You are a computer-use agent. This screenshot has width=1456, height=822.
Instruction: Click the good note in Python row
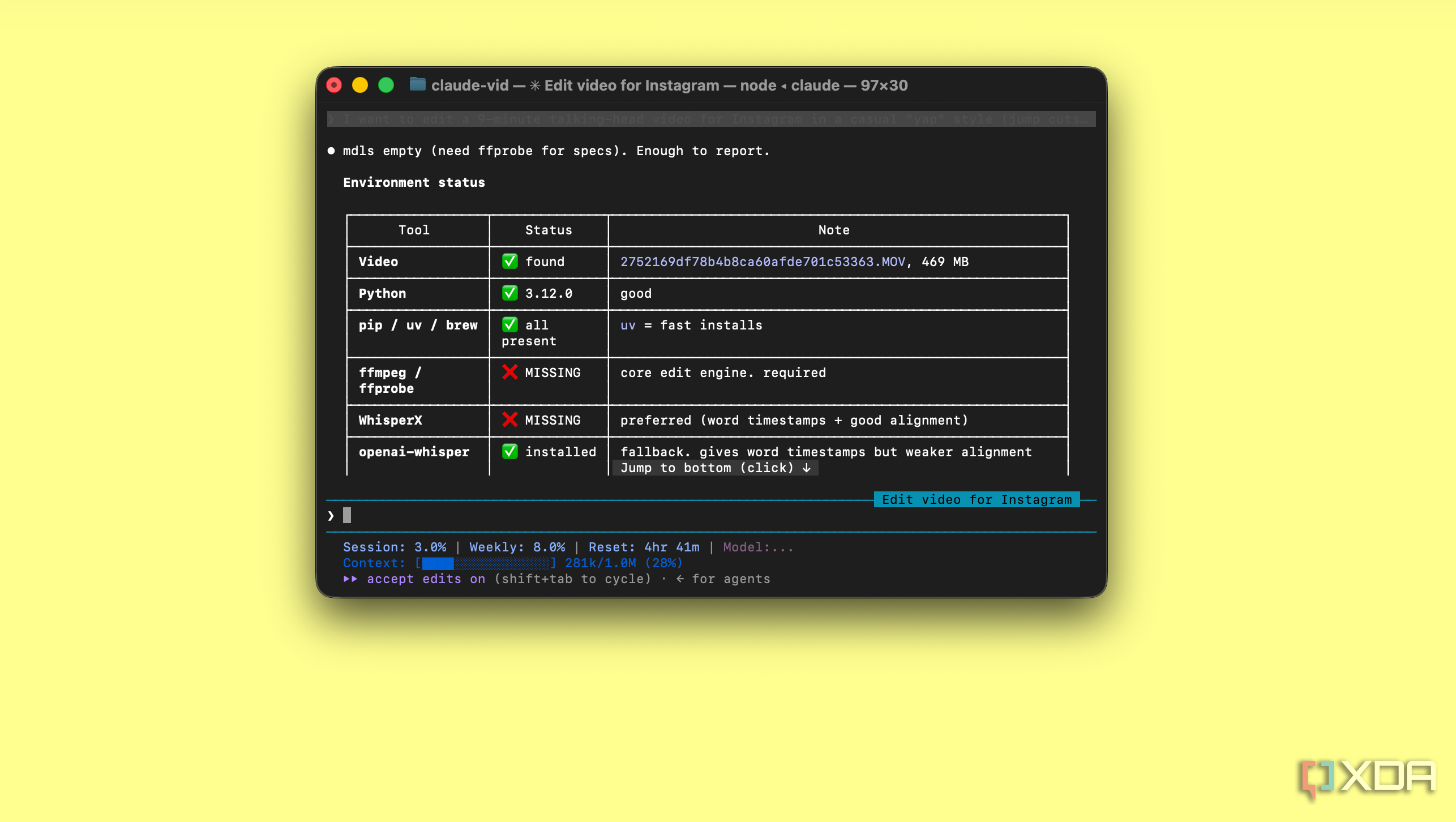636,293
